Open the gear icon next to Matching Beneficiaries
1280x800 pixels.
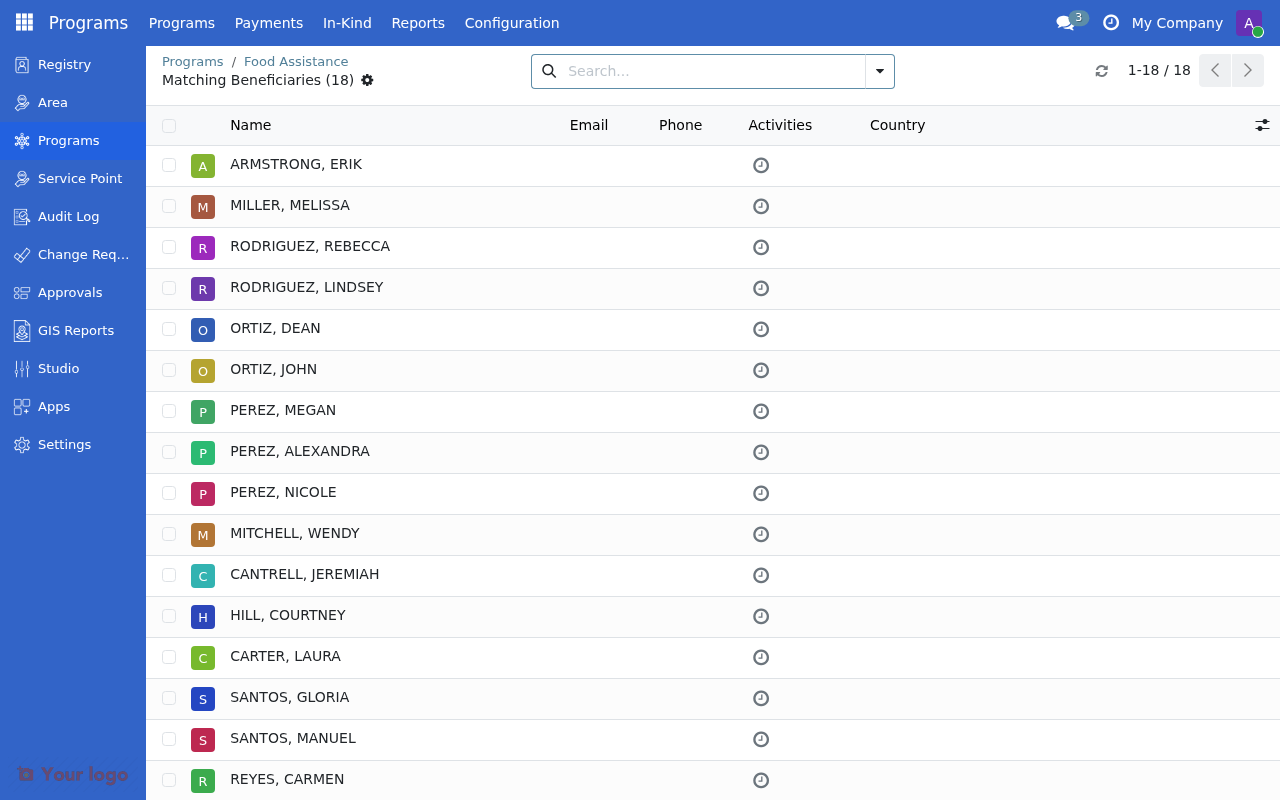367,80
